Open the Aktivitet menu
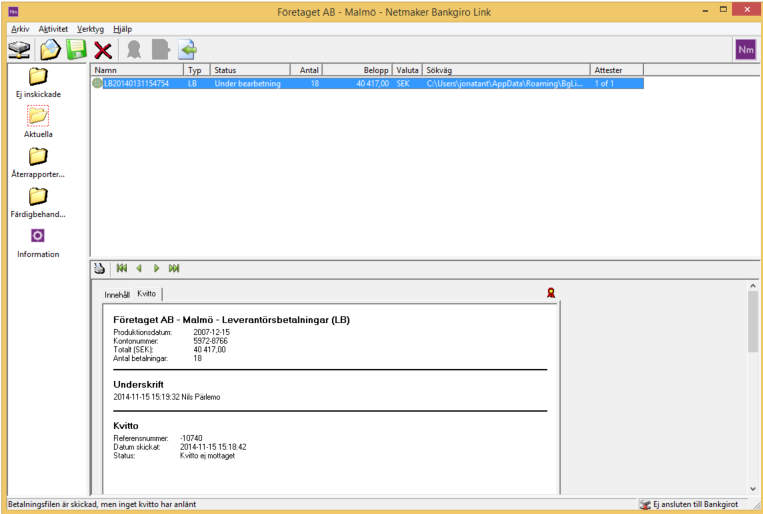Screen dimensions: 763x514 53,29
